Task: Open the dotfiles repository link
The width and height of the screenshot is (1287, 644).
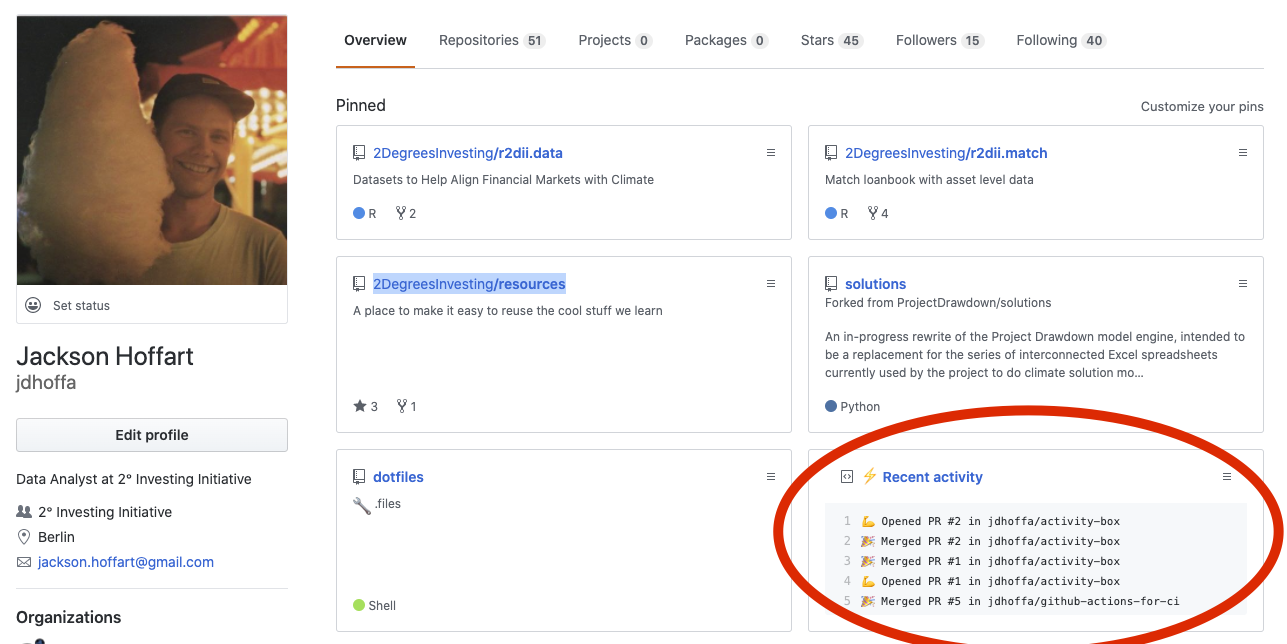Action: pyautogui.click(x=398, y=477)
